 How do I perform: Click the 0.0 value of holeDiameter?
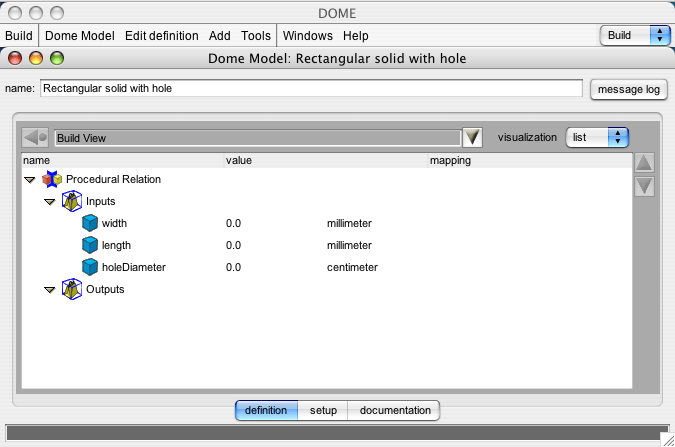click(x=233, y=267)
